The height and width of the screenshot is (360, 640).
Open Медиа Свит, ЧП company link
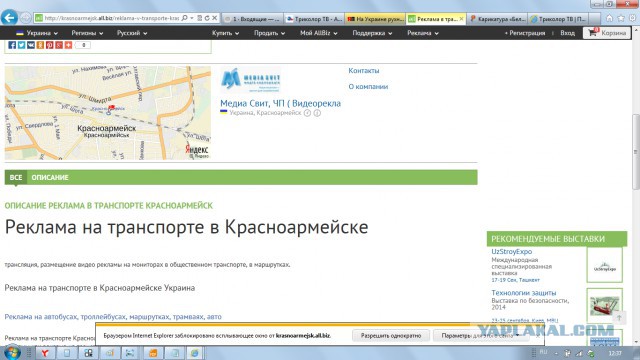[x=280, y=103]
